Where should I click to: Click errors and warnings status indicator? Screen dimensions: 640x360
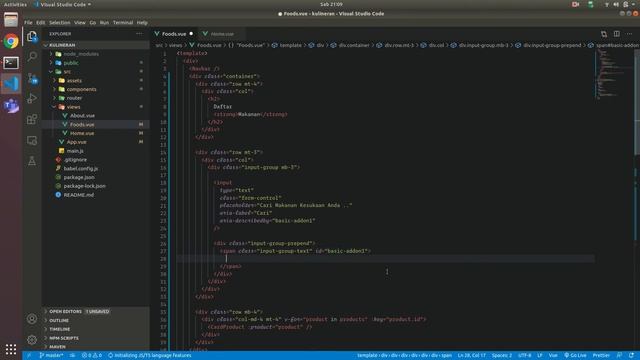click(91, 356)
